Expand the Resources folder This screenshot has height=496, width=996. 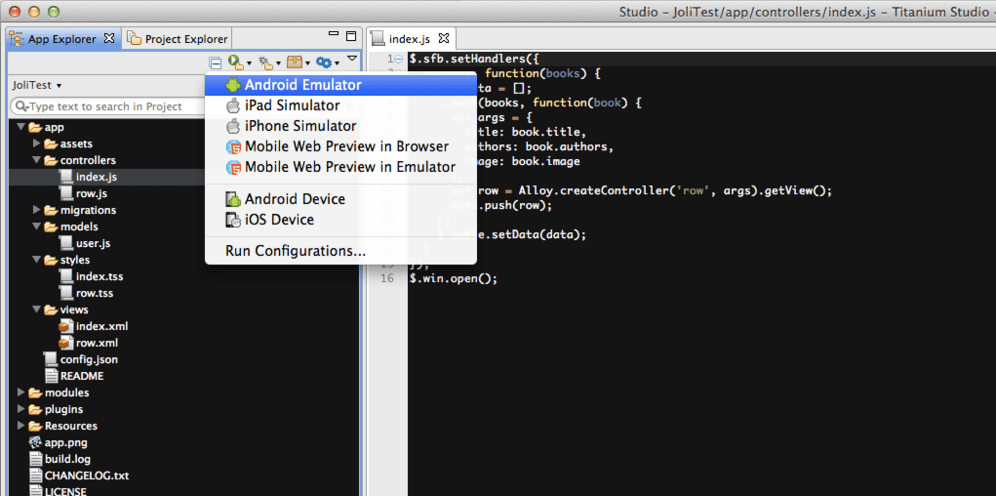[x=21, y=426]
